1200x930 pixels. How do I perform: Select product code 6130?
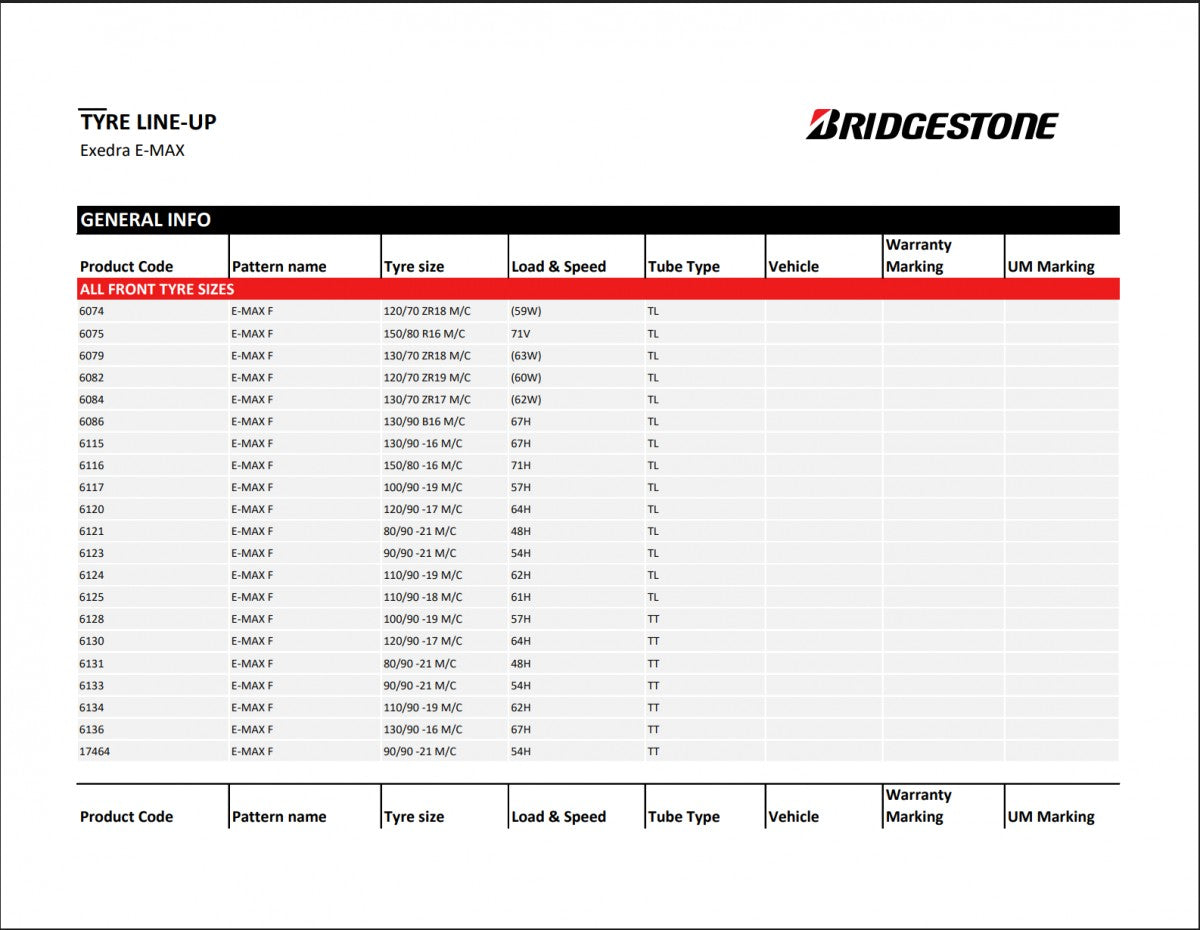coord(91,641)
